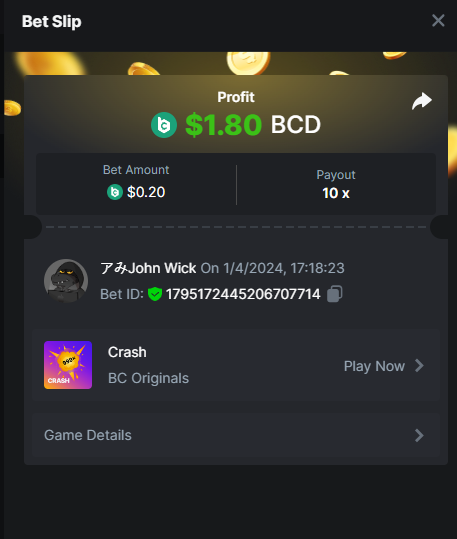Screen dimensions: 457x539
Task: Click the $0.20 bet amount value
Action: [146, 192]
